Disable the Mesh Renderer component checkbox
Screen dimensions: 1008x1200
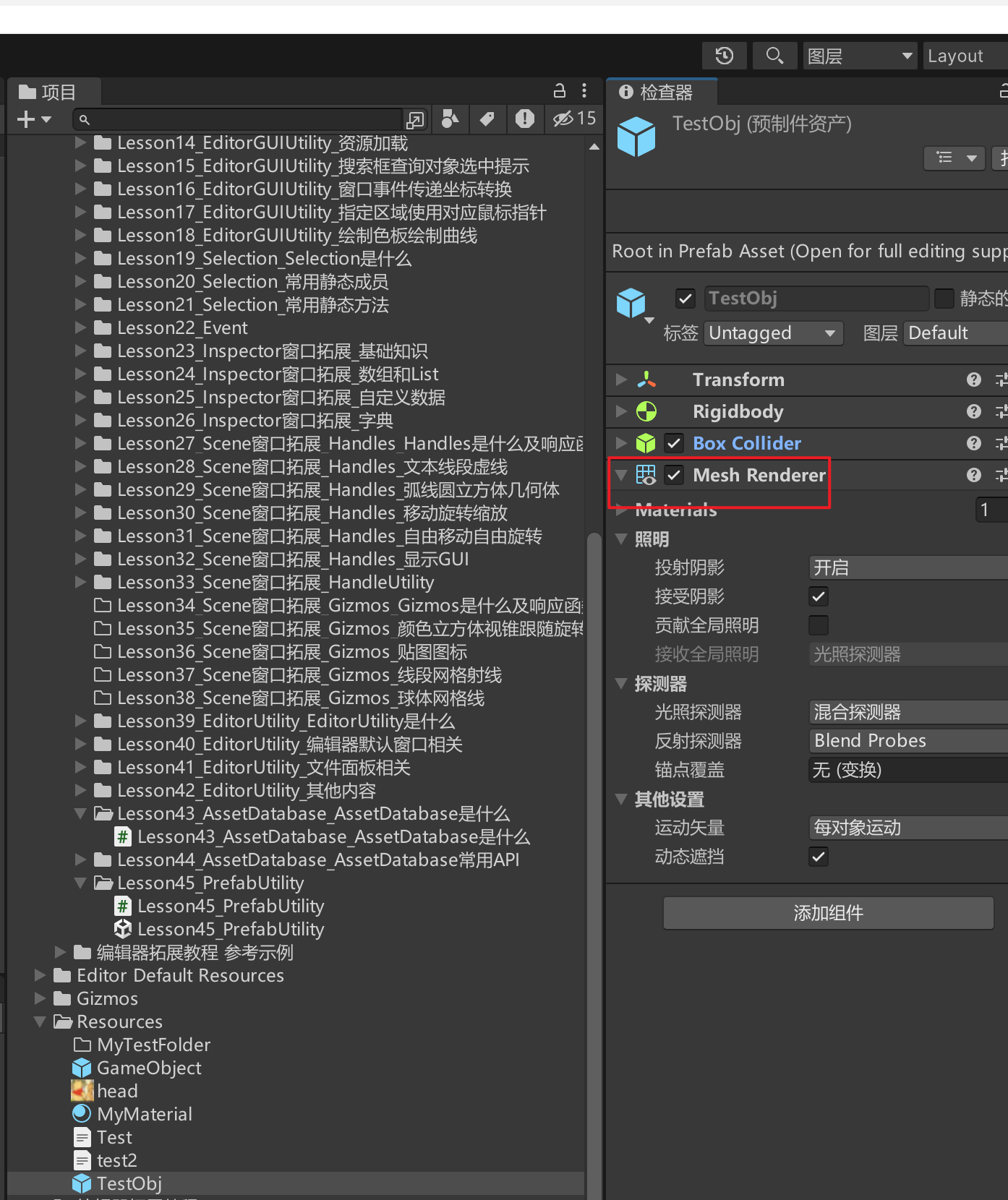click(x=674, y=475)
